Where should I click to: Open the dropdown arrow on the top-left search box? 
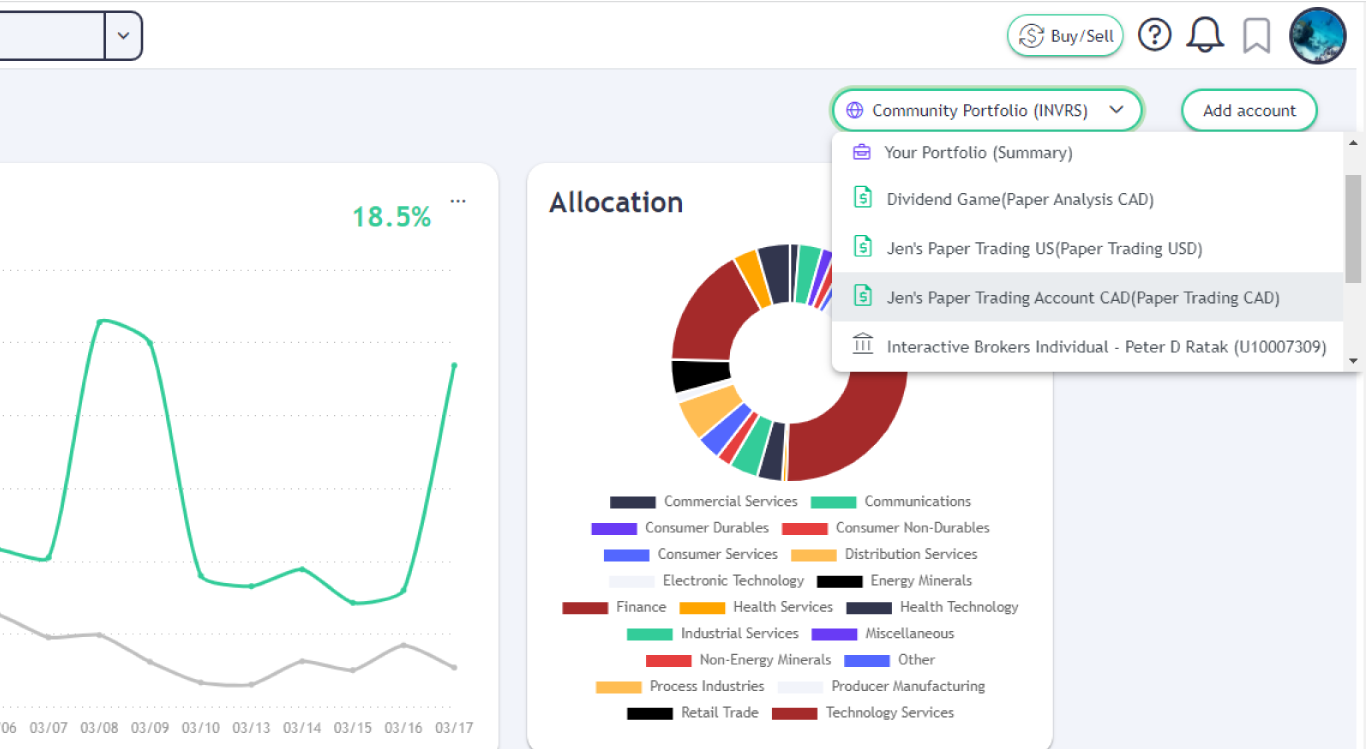(123, 35)
